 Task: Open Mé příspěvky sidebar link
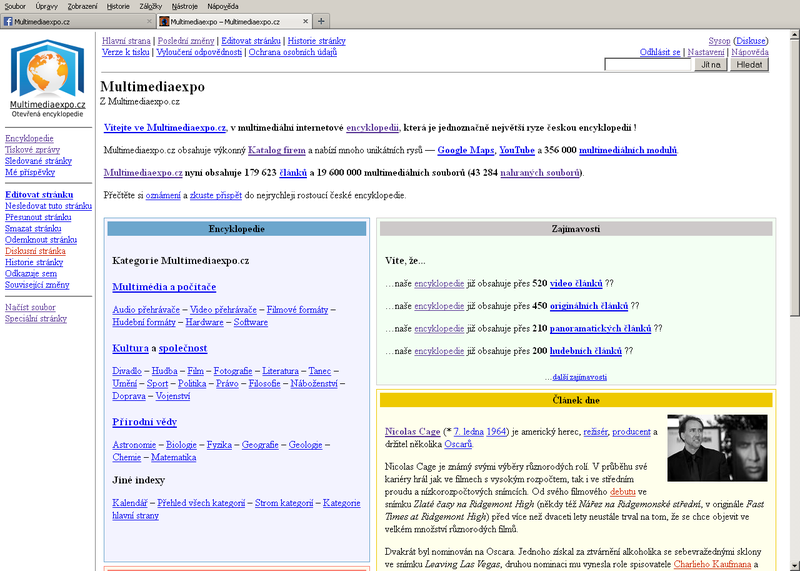tap(30, 172)
